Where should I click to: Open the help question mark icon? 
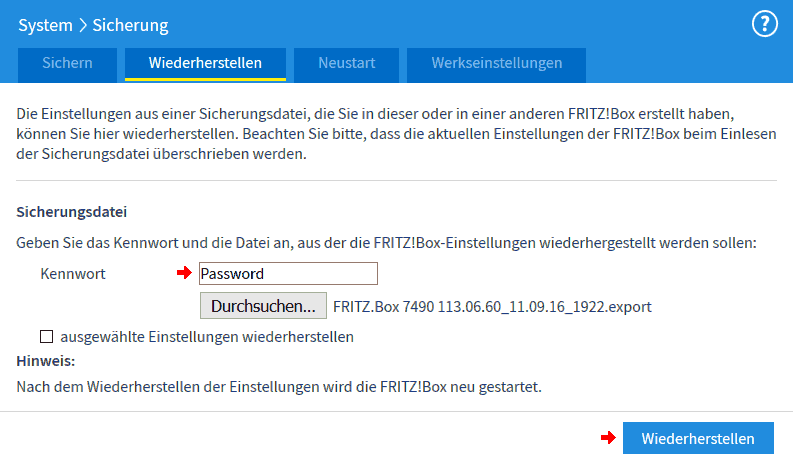click(x=764, y=24)
